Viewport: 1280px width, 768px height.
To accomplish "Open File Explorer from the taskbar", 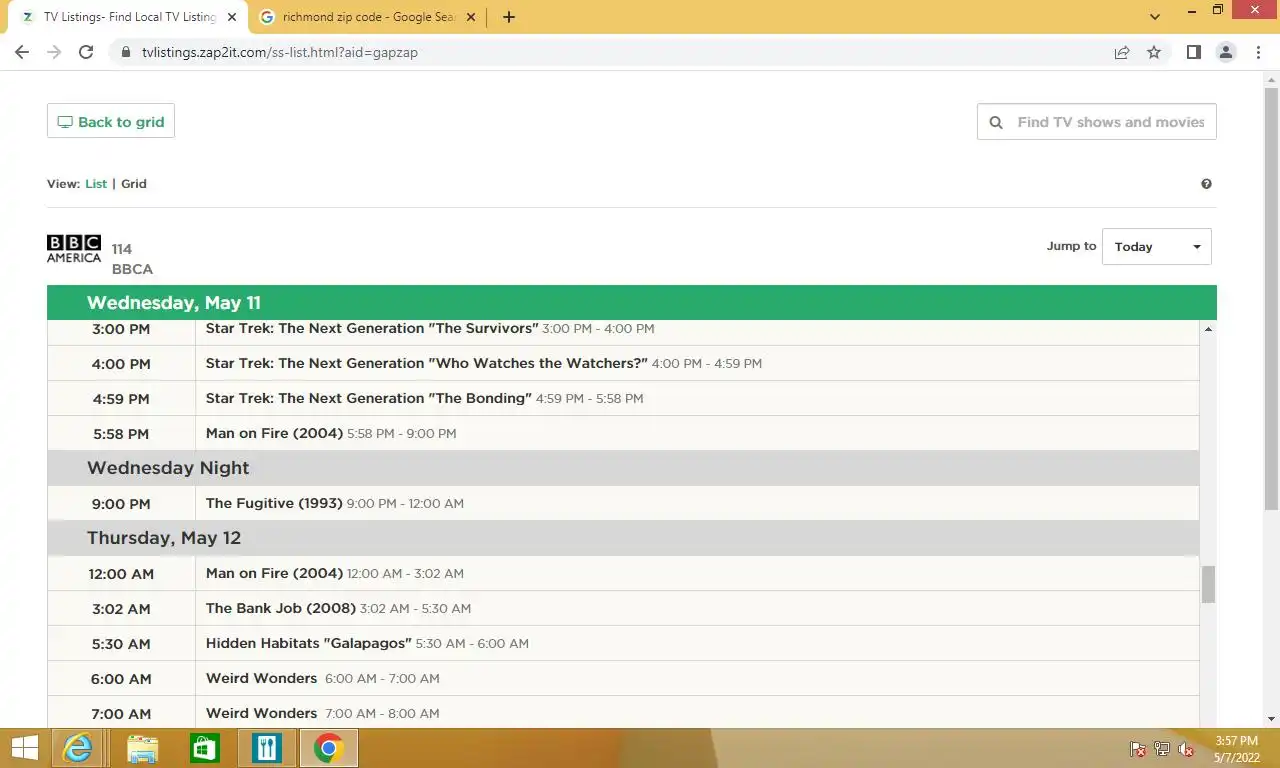I will point(142,748).
